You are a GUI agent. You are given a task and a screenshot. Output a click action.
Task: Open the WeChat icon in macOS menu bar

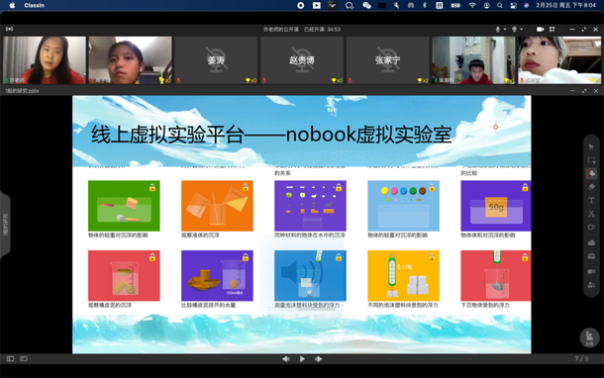(366, 5)
